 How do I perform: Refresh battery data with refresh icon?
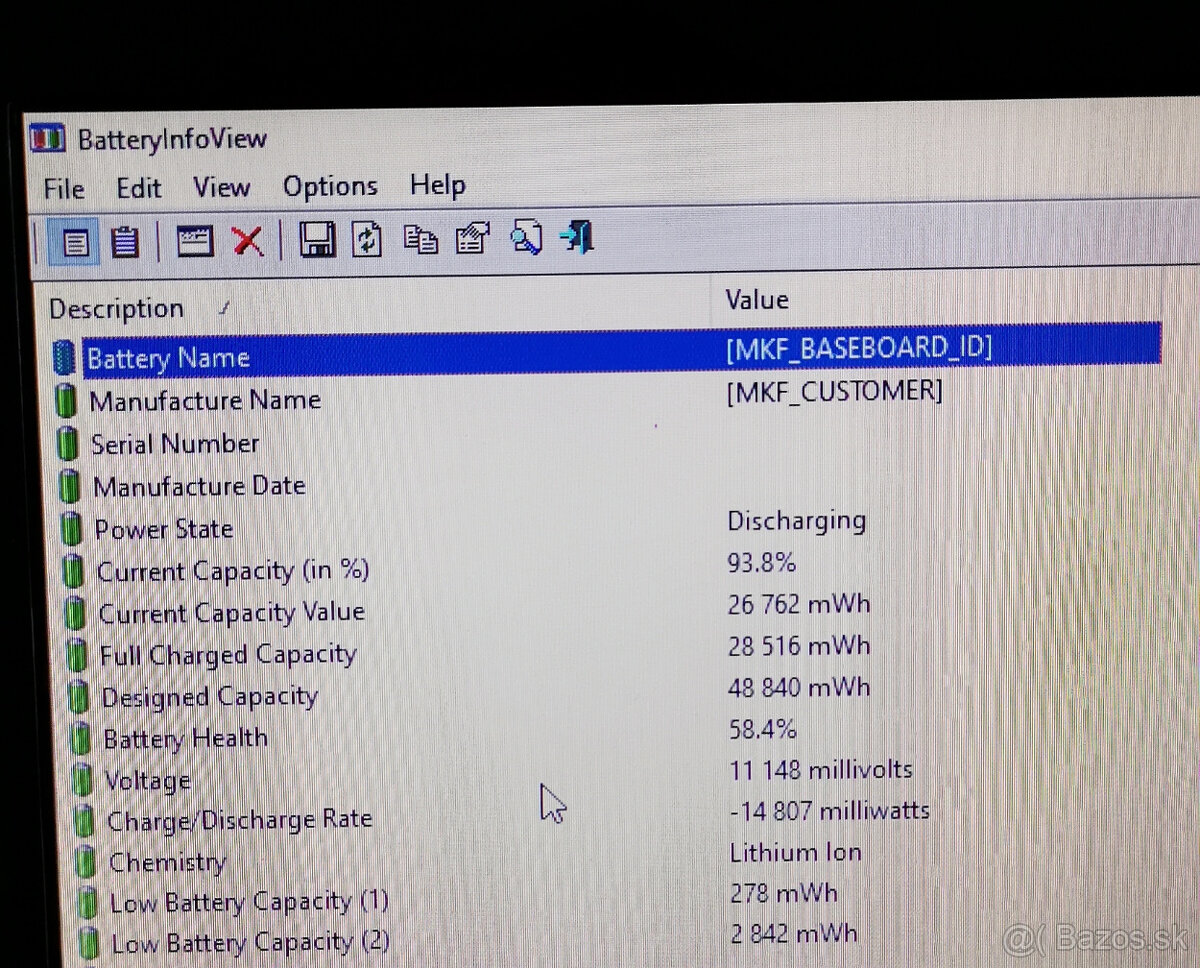point(368,240)
